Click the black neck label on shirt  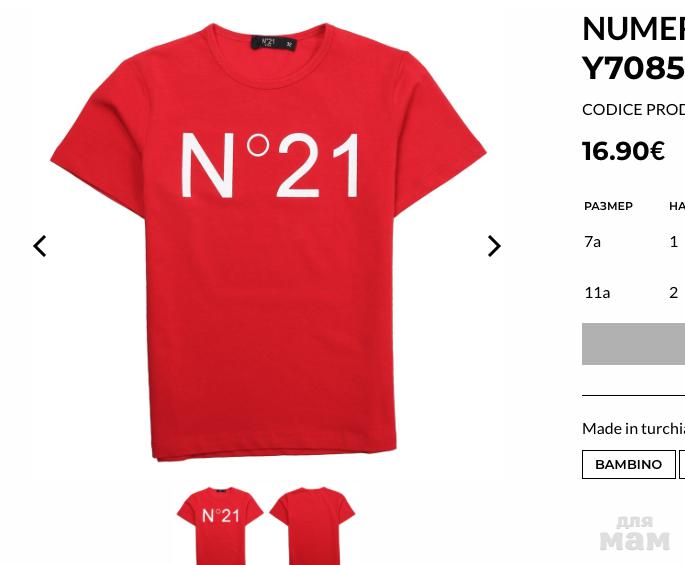[x=273, y=43]
